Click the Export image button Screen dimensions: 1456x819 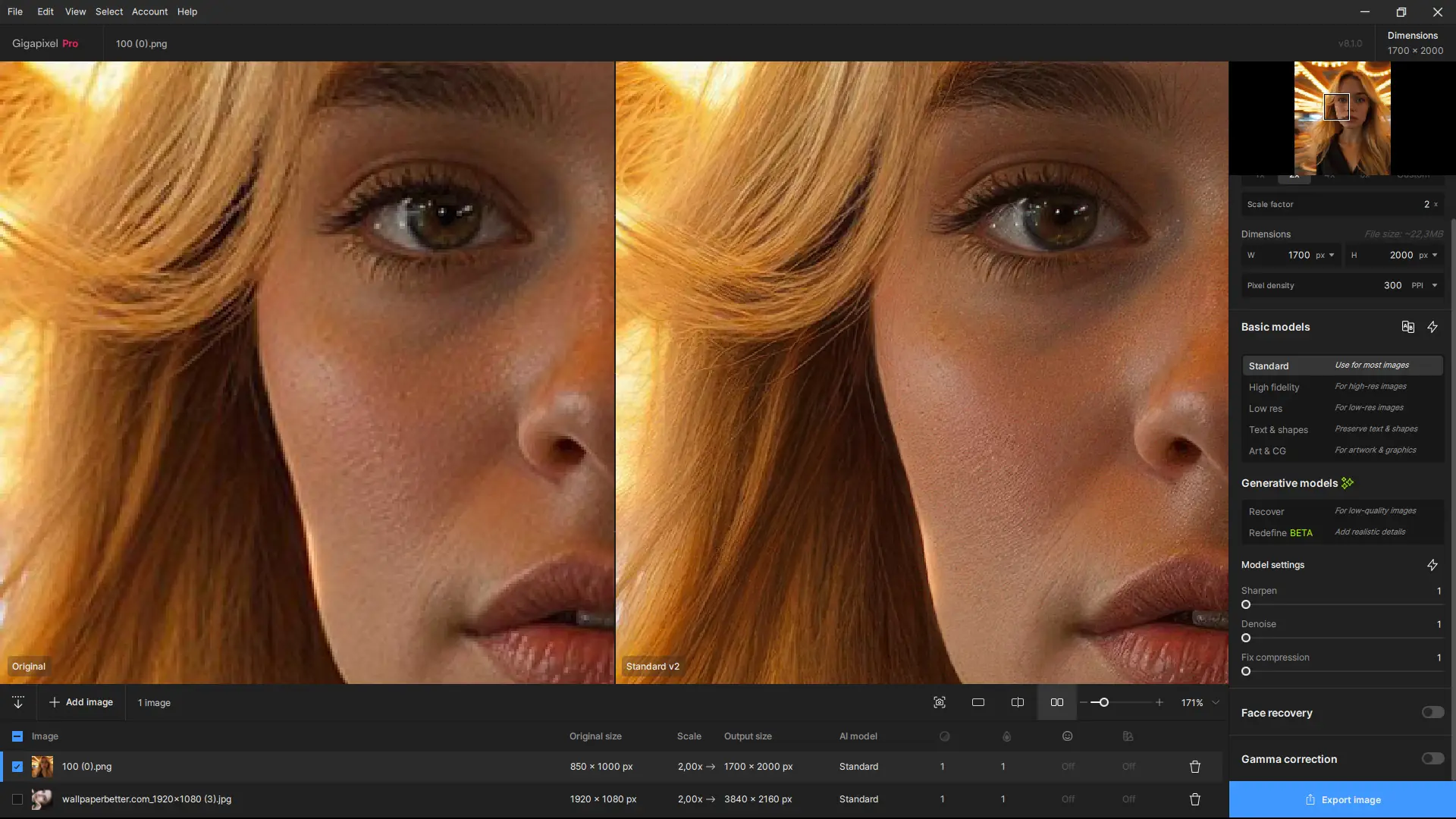(1342, 799)
